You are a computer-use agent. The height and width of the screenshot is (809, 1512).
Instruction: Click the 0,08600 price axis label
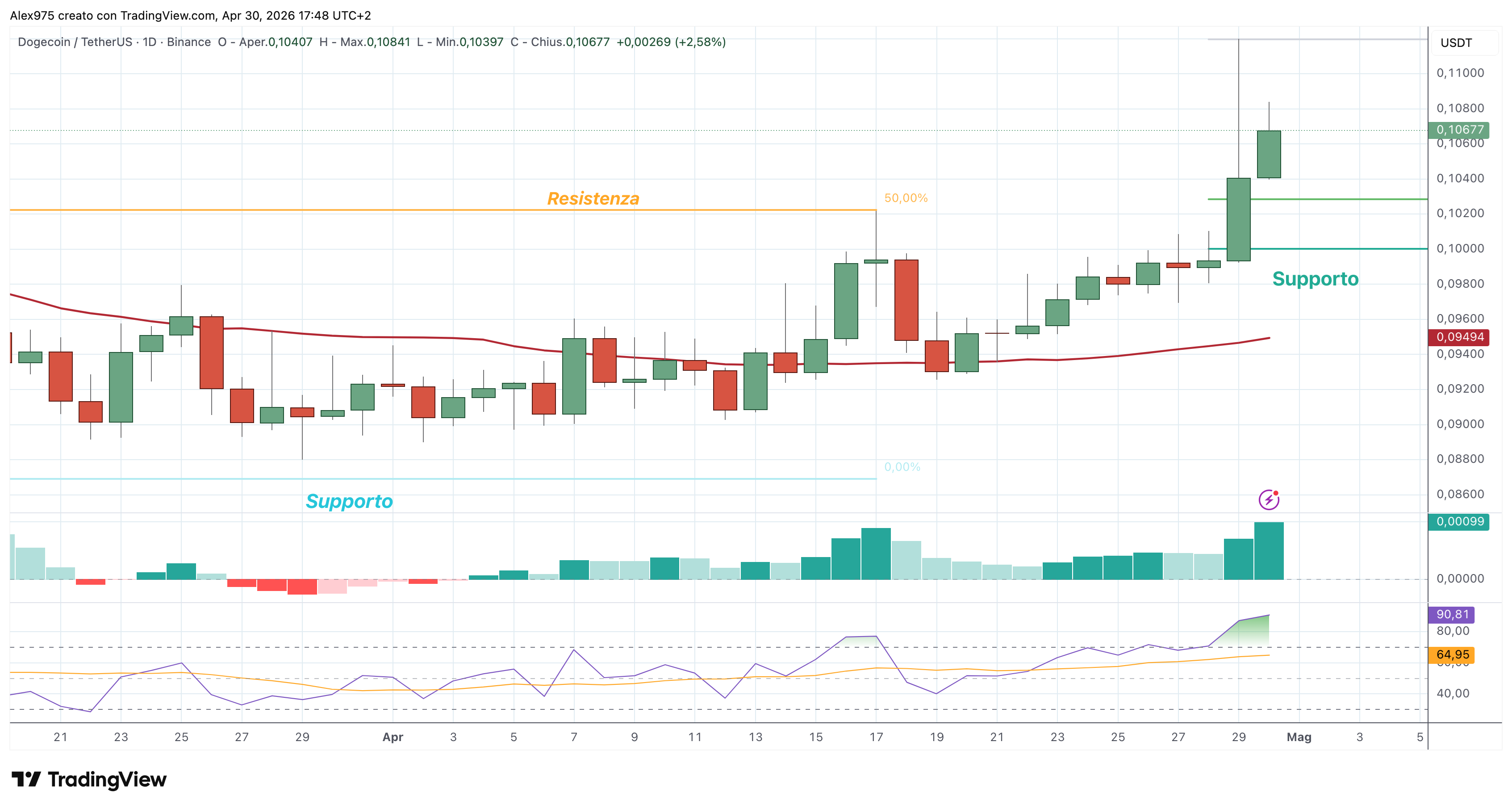[1460, 495]
